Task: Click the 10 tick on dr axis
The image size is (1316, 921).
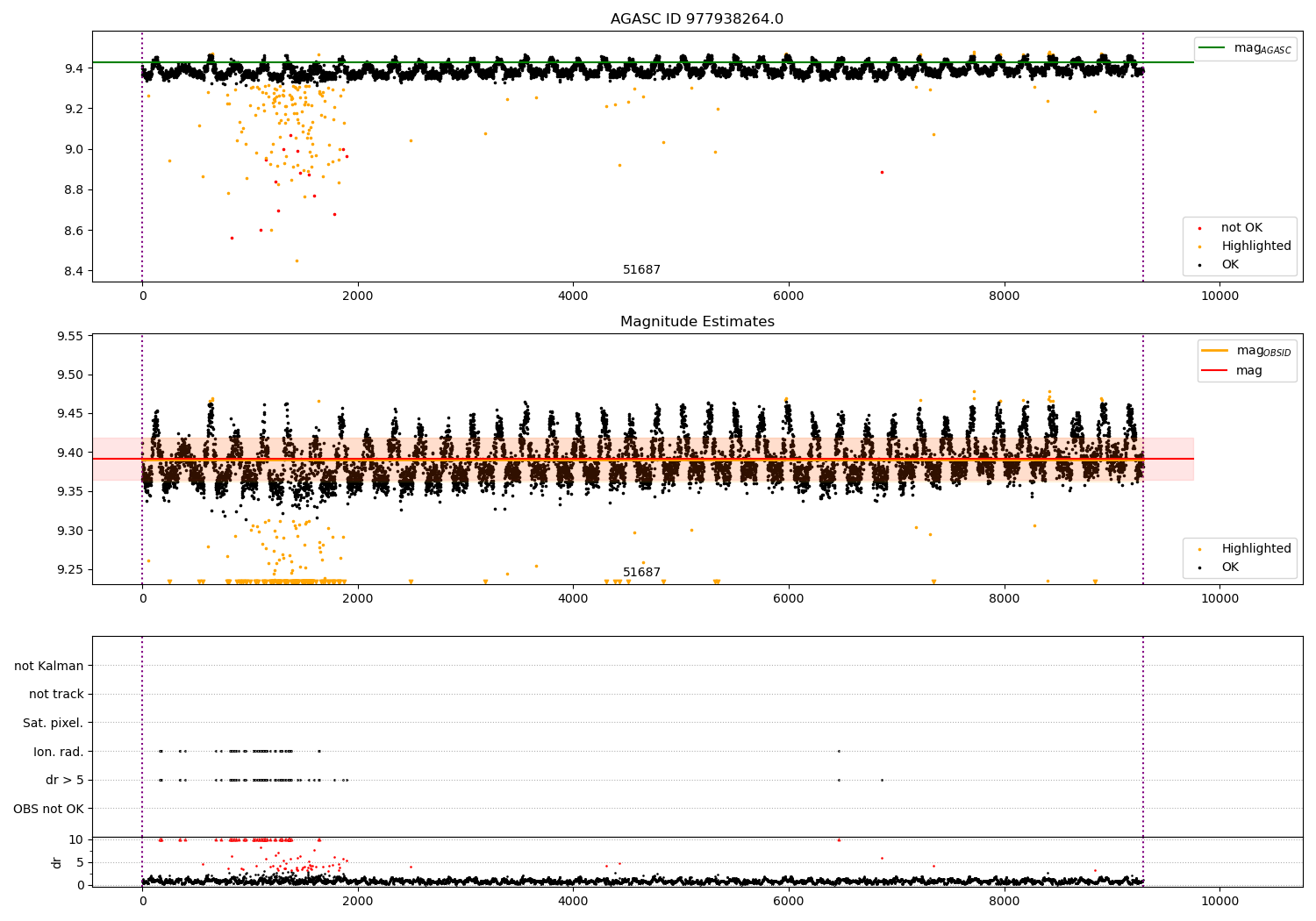Action: click(x=76, y=839)
